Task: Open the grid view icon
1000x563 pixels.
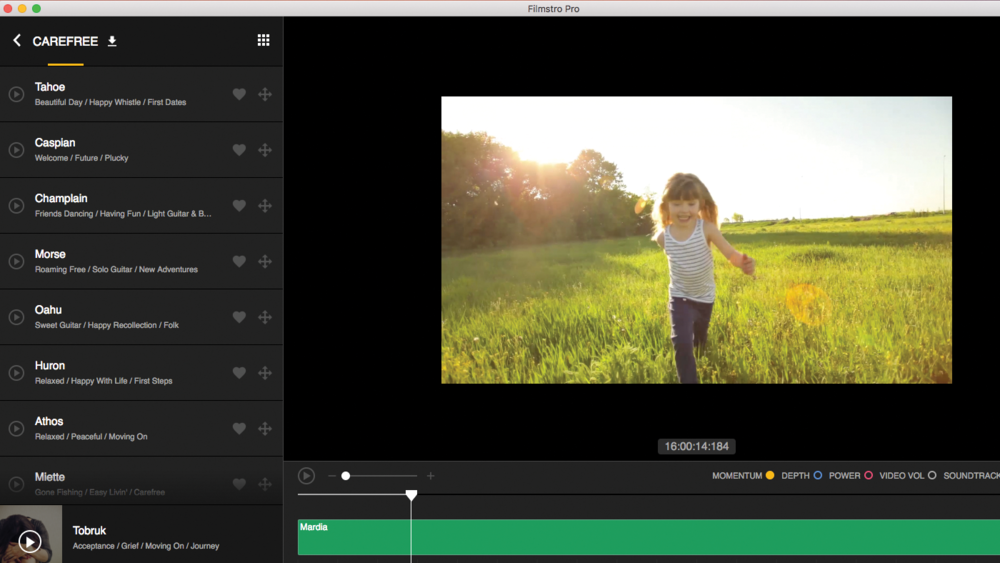Action: (x=263, y=40)
